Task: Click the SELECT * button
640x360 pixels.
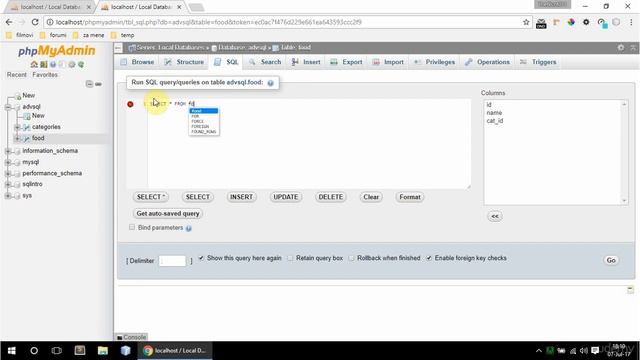Action: click(151, 197)
